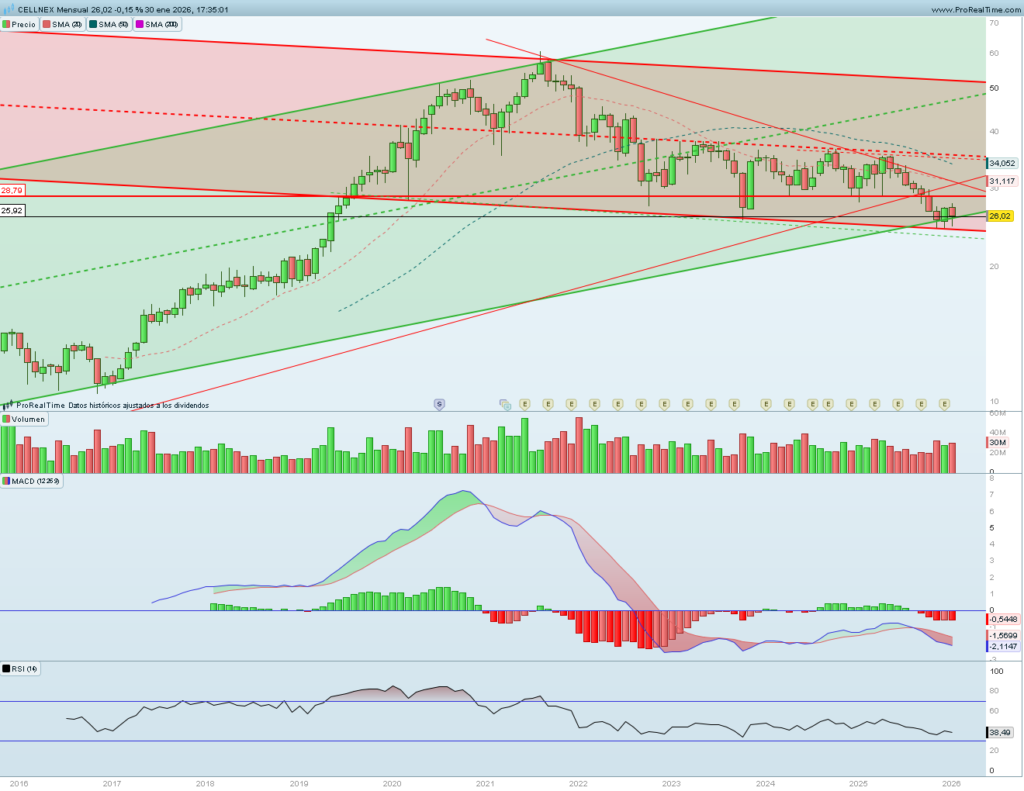Viewport: 1024px width, 791px height.
Task: Select the red 28,79 horizontal line label
Action: pyautogui.click(x=12, y=191)
